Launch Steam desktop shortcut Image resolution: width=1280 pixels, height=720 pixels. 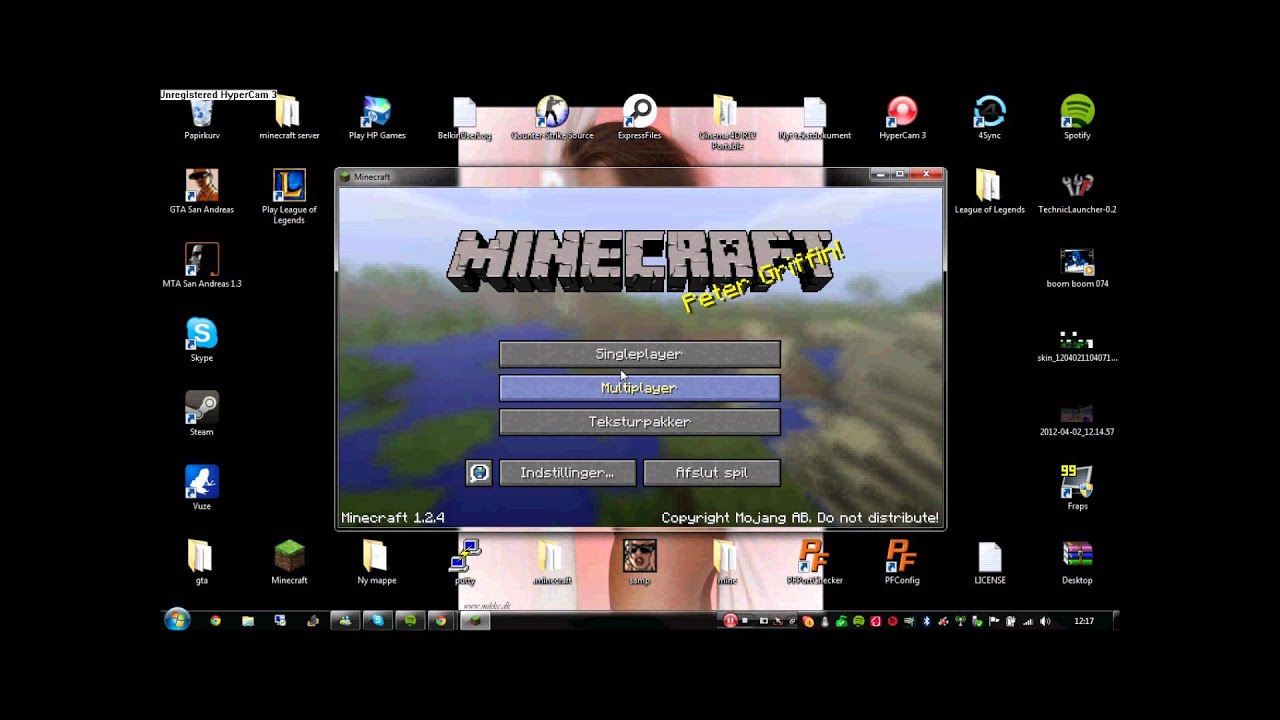[x=202, y=414]
